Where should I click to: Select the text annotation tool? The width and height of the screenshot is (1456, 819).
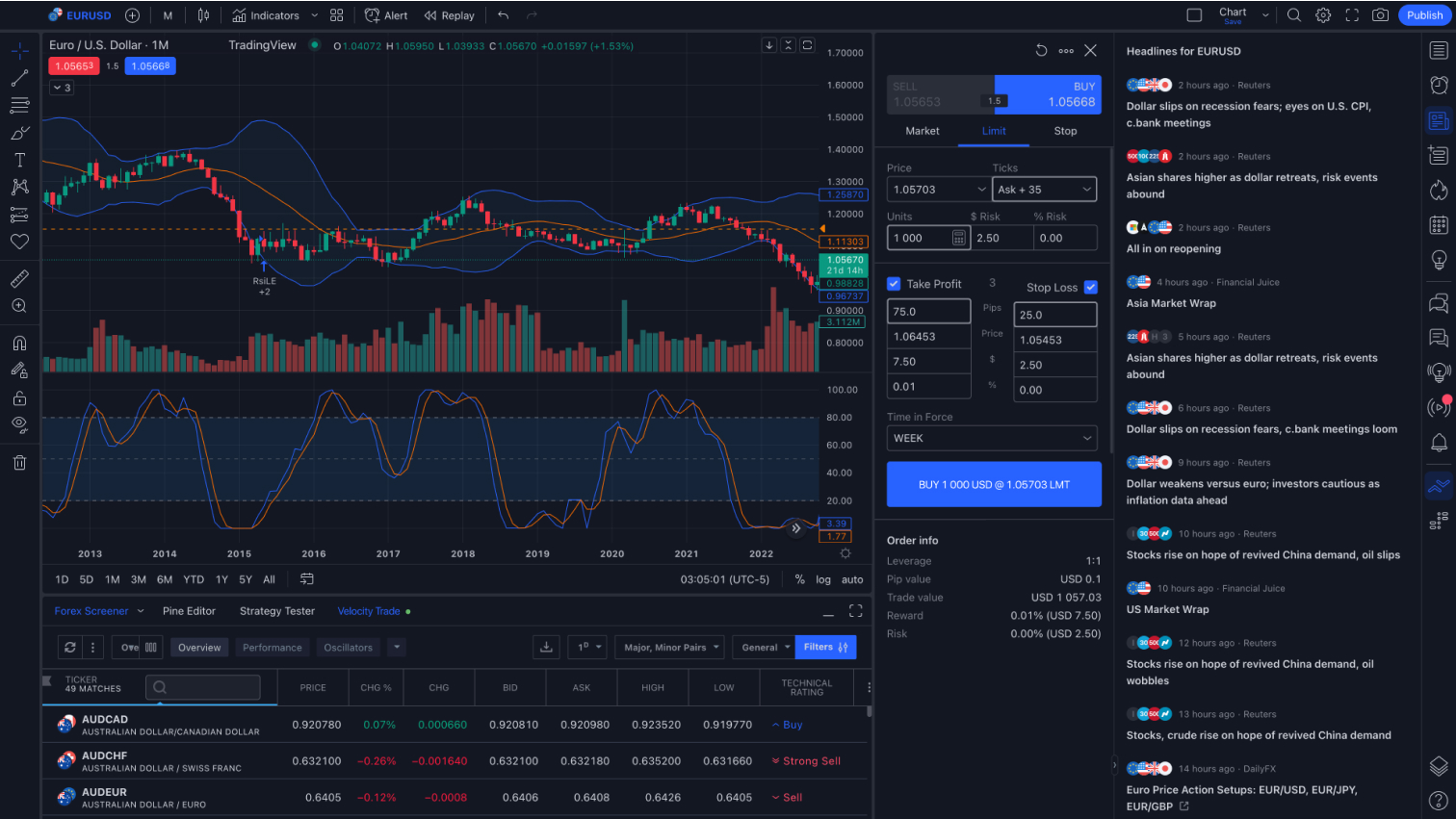pos(19,160)
